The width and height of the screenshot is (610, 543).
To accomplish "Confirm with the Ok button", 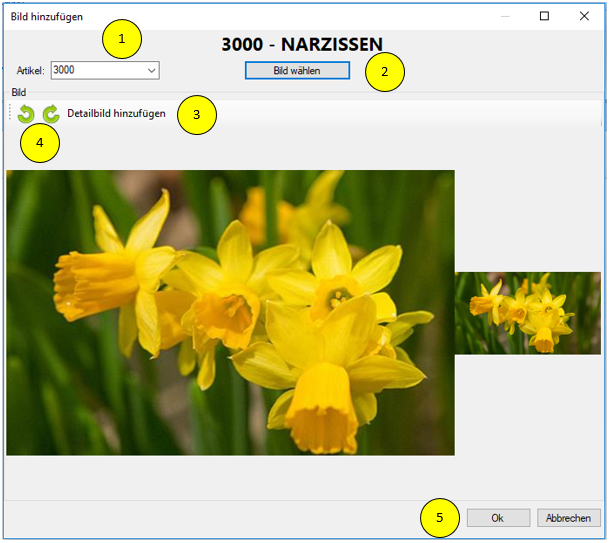I will [x=497, y=518].
